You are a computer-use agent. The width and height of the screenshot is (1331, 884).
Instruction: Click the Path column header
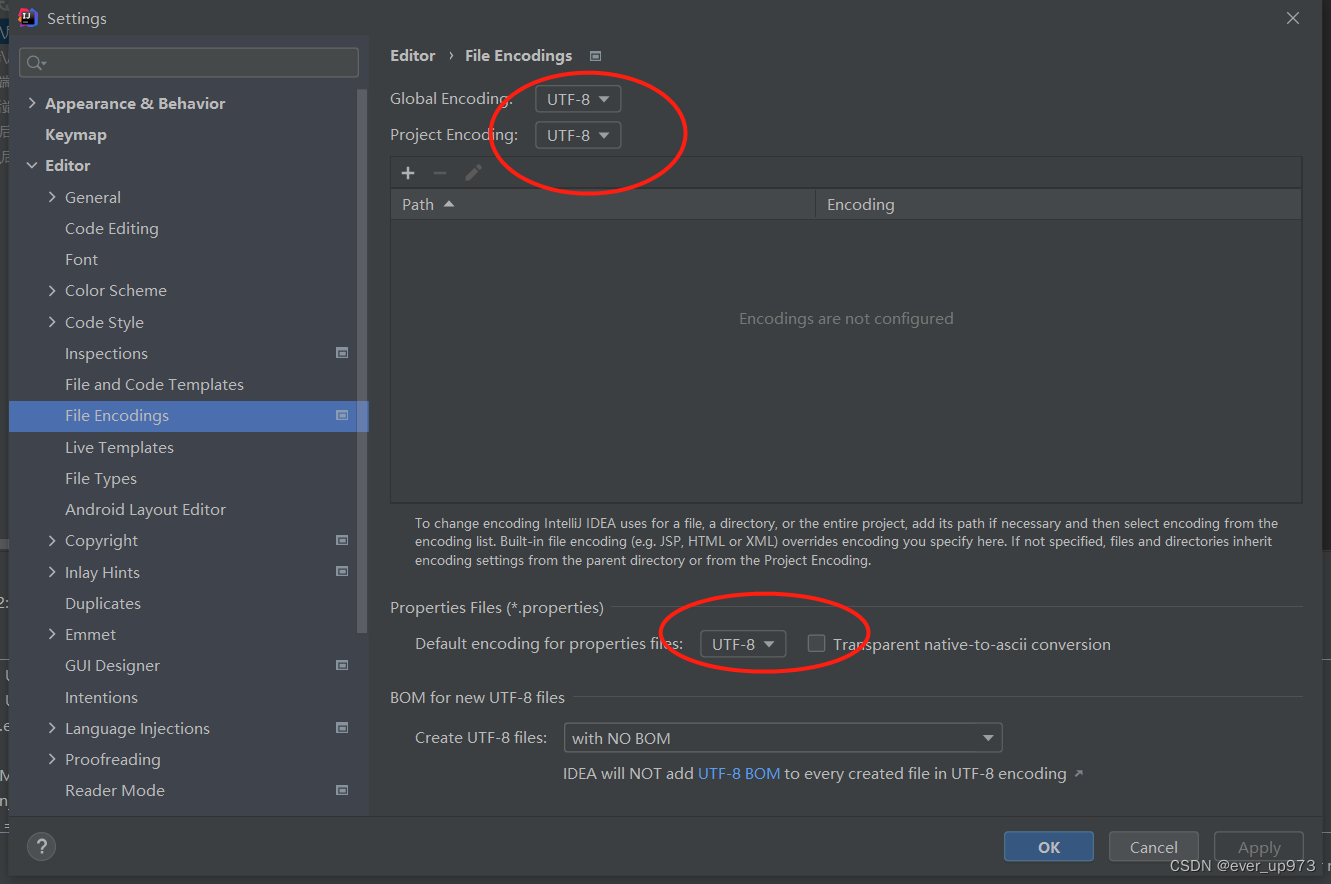pyautogui.click(x=603, y=204)
